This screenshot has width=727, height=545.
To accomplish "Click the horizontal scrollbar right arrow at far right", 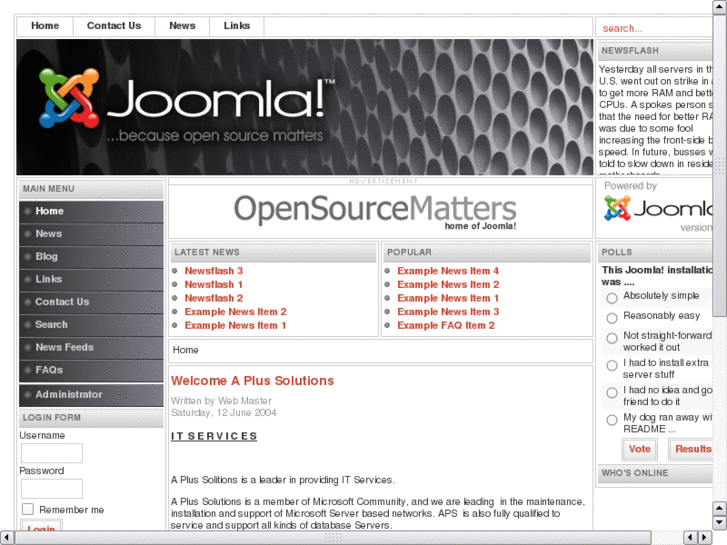I will [705, 538].
